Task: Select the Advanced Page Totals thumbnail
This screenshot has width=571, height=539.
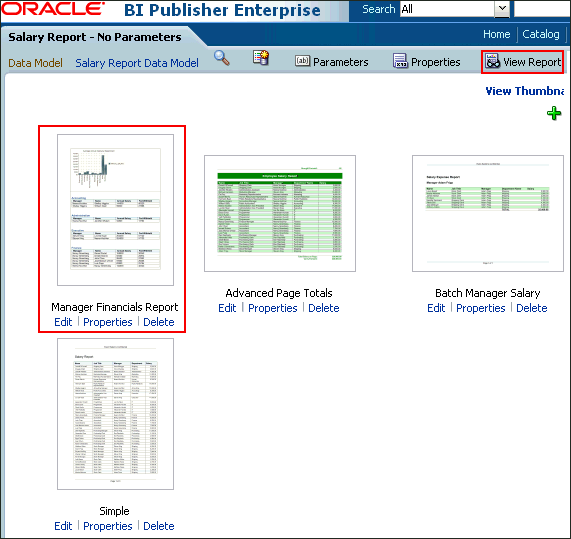Action: click(x=280, y=213)
